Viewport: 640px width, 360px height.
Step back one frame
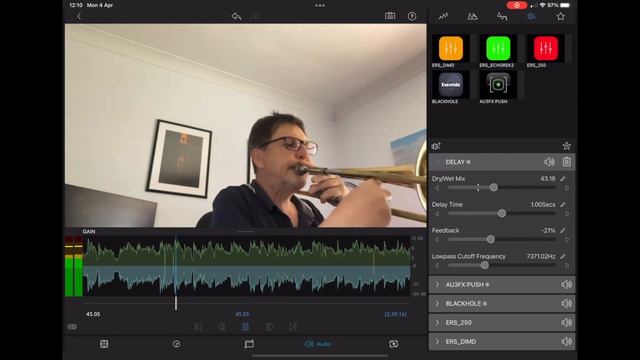point(222,327)
